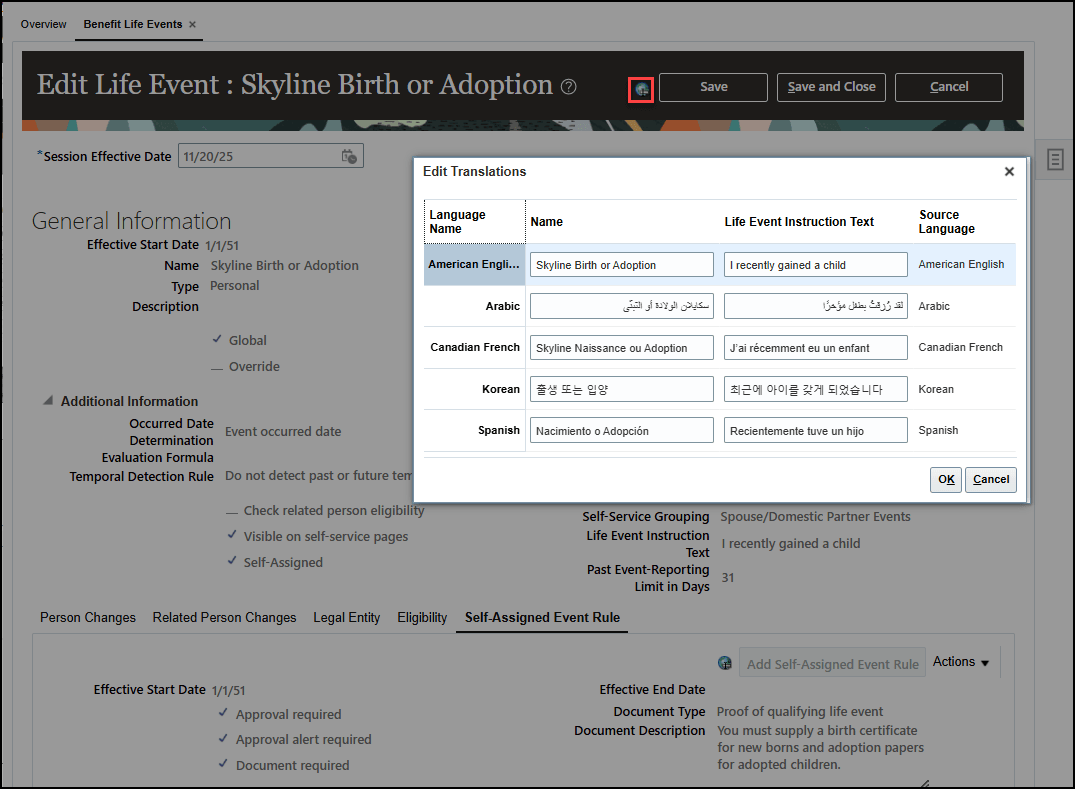Open translations editor via highlighted globe icon

pos(641,90)
